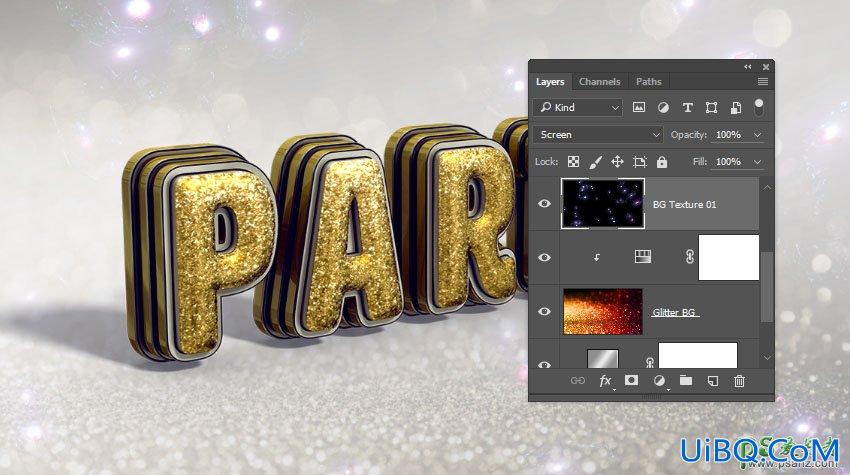Screen dimensions: 850x475
Task: Open the Screen blend mode dropdown
Action: coord(598,134)
